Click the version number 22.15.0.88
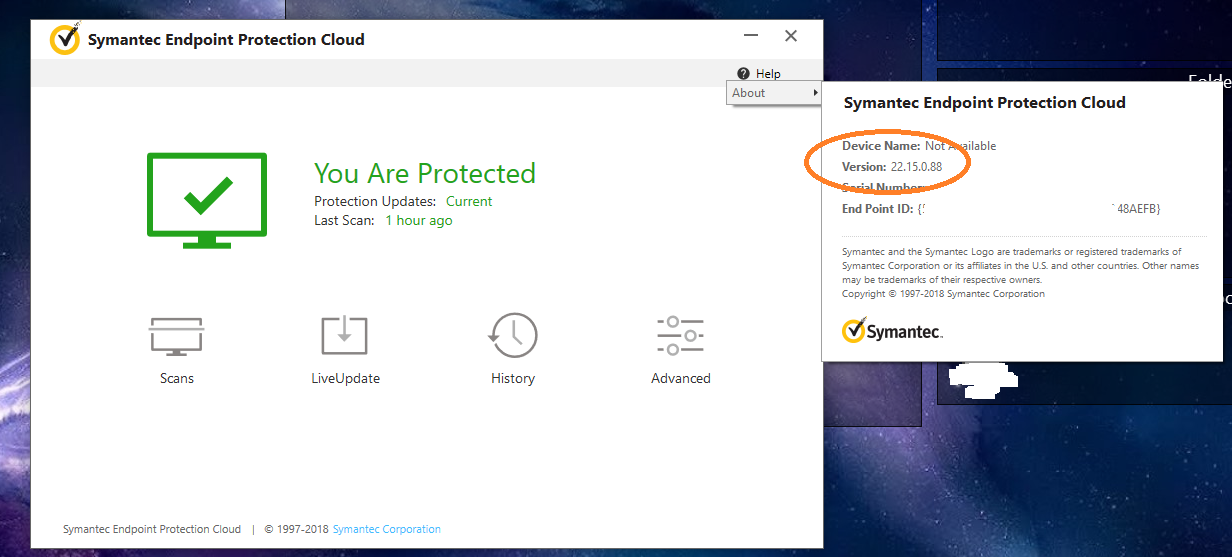Viewport: 1232px width, 557px height. [x=916, y=166]
